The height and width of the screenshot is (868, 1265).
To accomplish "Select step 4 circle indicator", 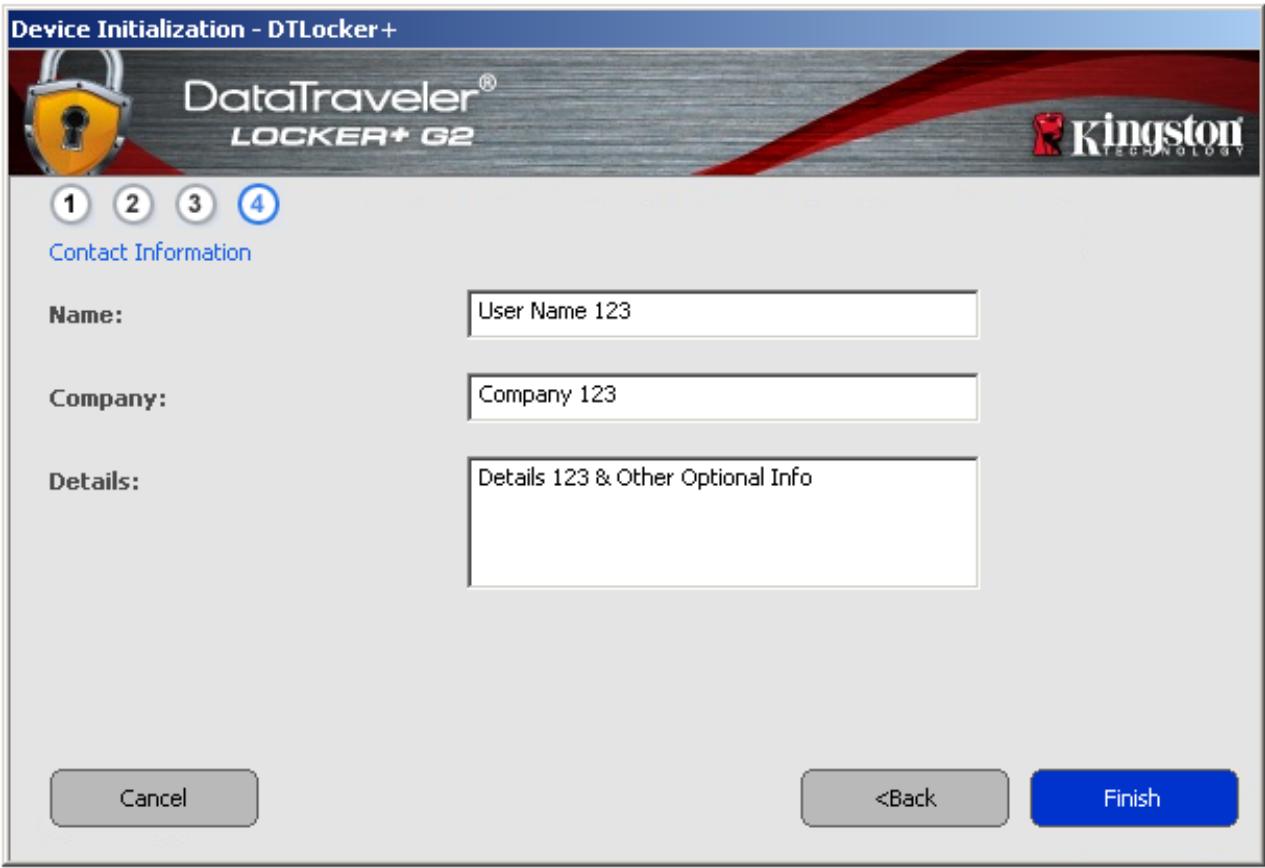I will click(x=258, y=206).
